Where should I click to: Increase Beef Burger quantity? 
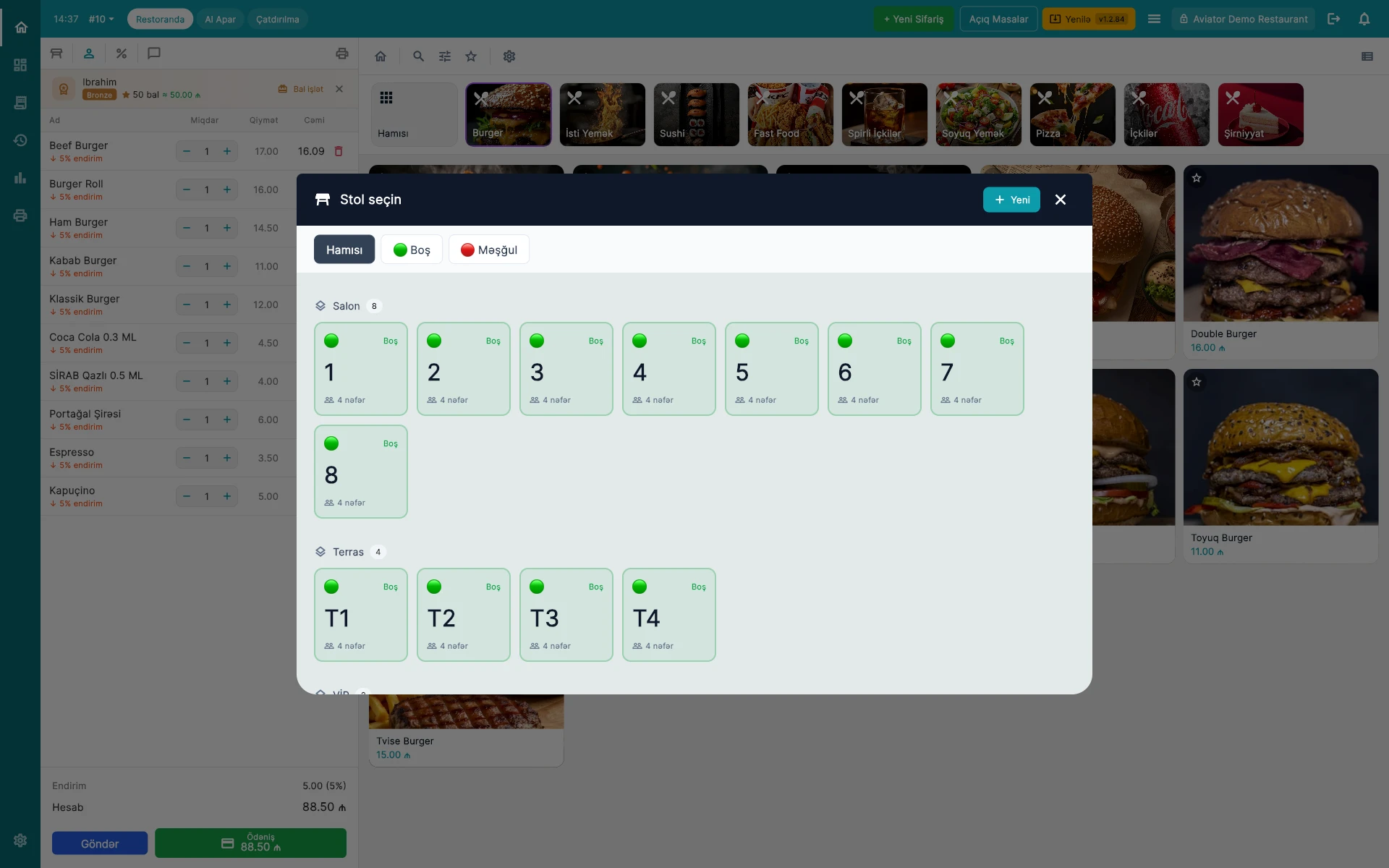tap(227, 151)
